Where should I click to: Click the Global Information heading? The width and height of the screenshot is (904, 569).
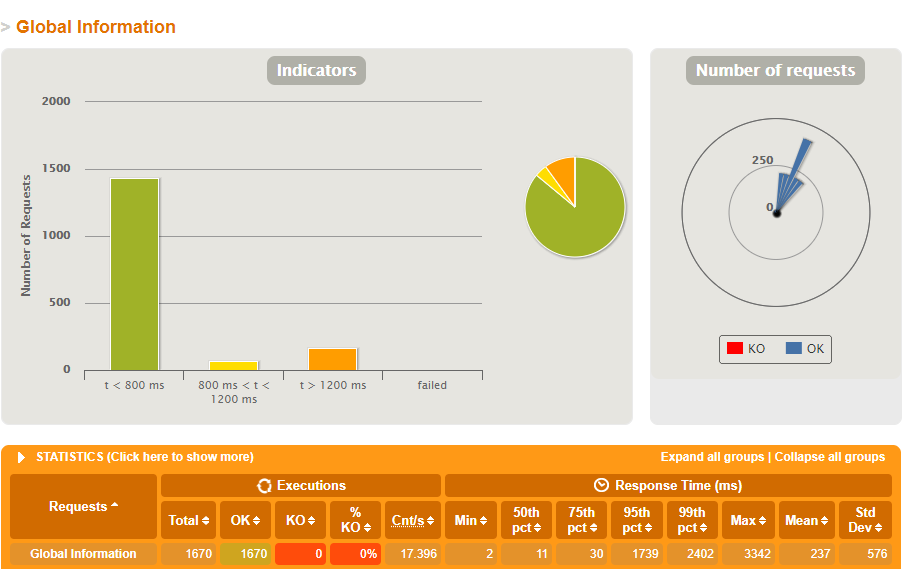95,27
